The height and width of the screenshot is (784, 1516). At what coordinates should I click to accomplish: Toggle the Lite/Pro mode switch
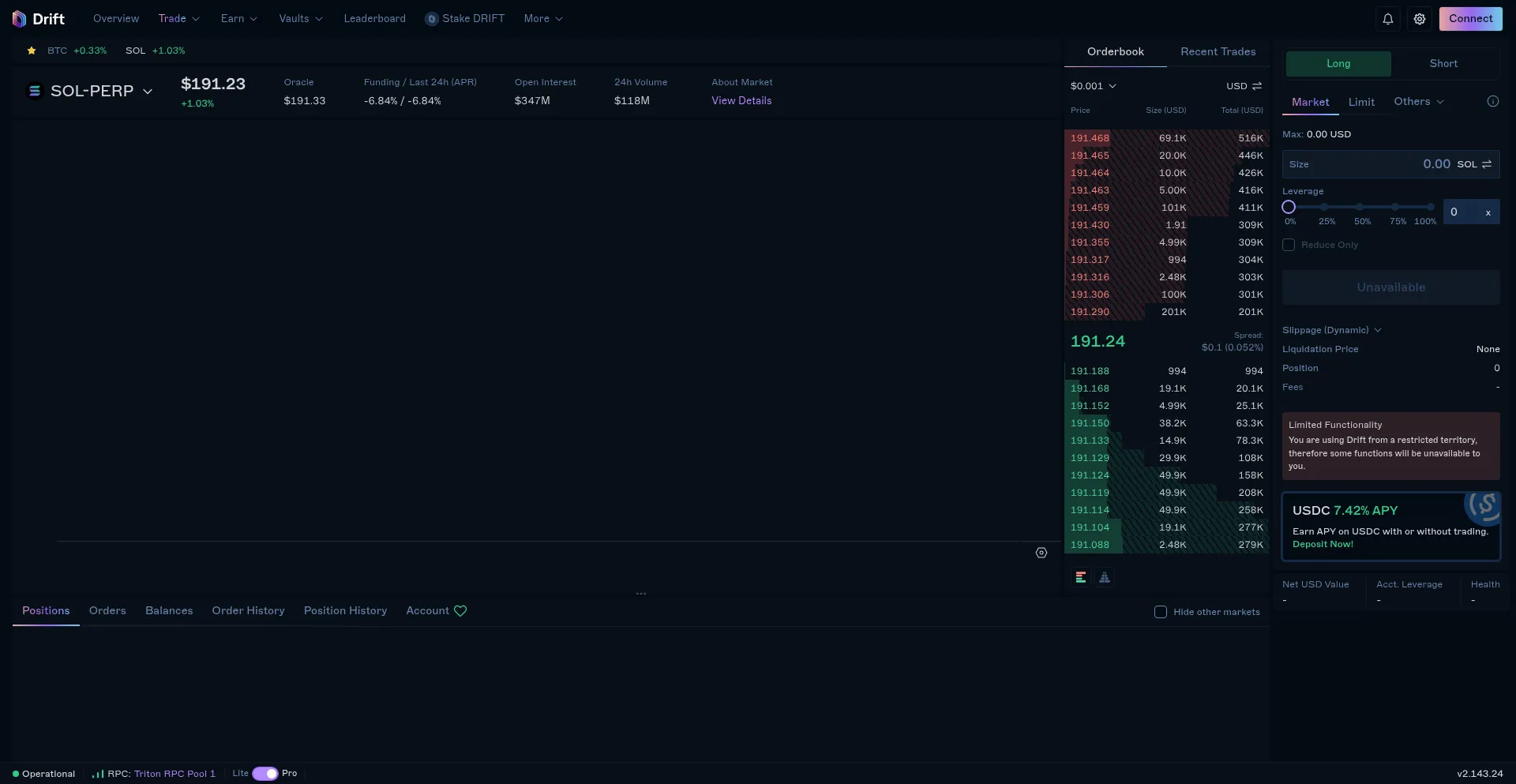pyautogui.click(x=265, y=774)
